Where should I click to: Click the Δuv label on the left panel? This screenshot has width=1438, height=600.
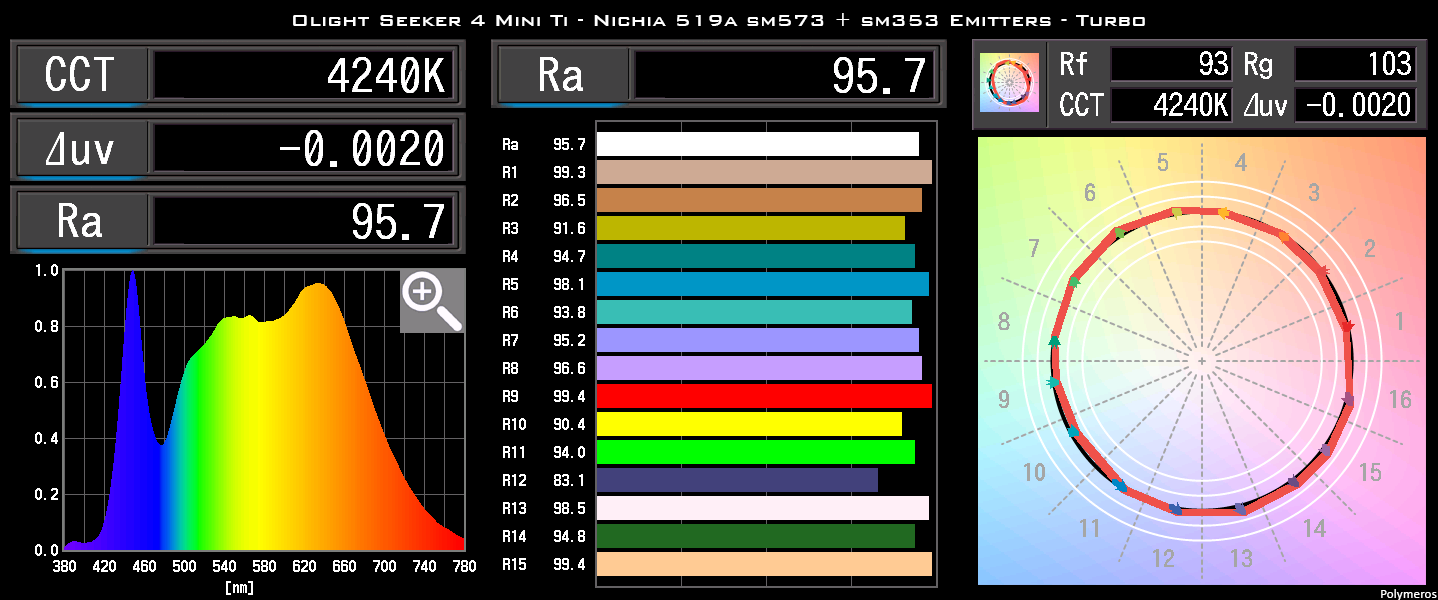80,147
